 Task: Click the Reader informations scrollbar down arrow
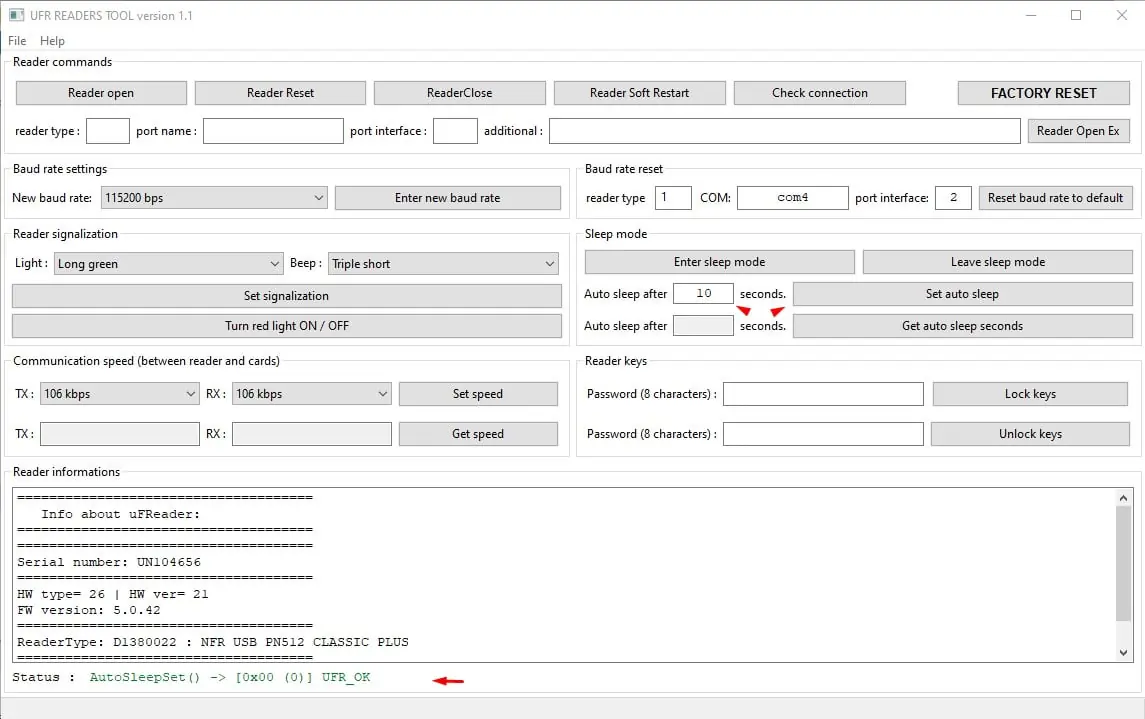tap(1123, 653)
